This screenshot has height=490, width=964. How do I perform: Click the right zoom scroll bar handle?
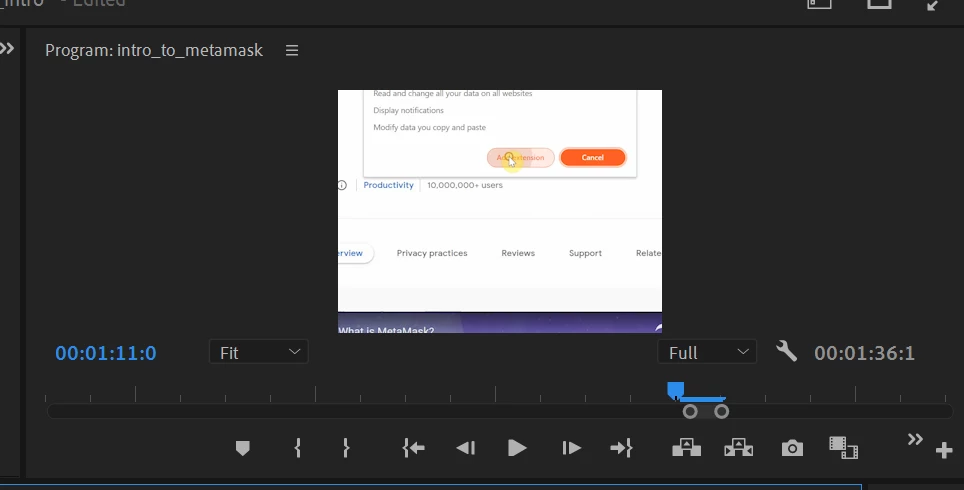722,411
